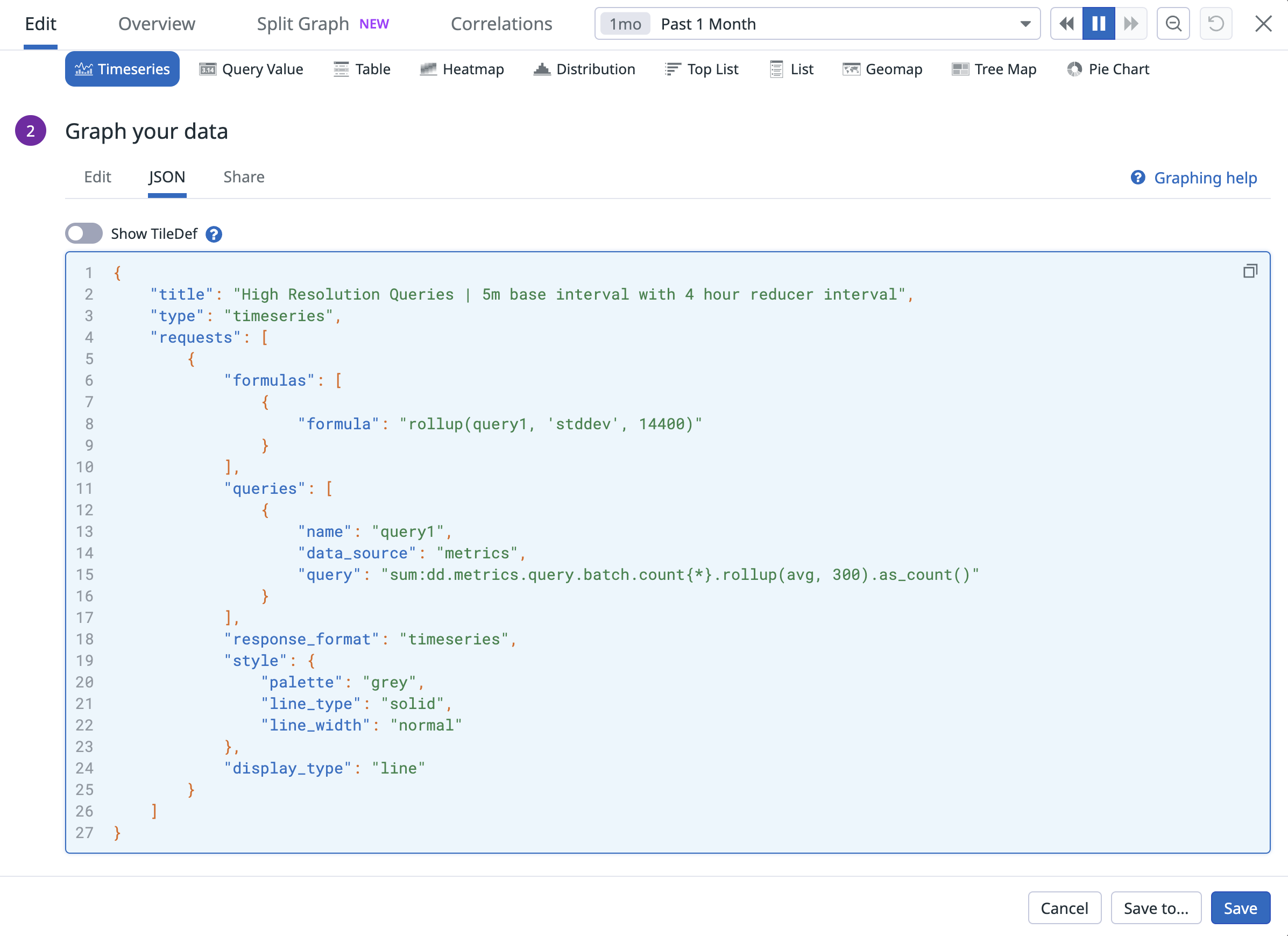Step forward in the time range

pos(1131,23)
